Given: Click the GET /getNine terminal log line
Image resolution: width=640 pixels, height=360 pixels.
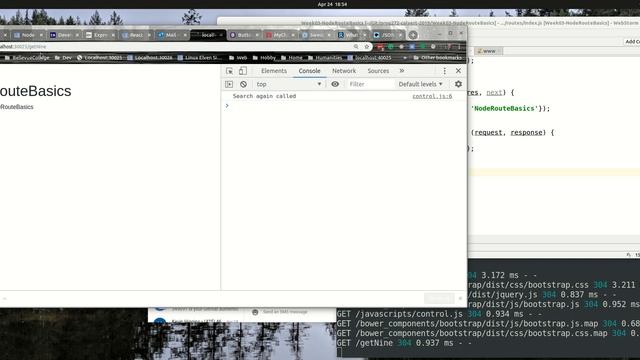Looking at the screenshot, I should click(404, 343).
